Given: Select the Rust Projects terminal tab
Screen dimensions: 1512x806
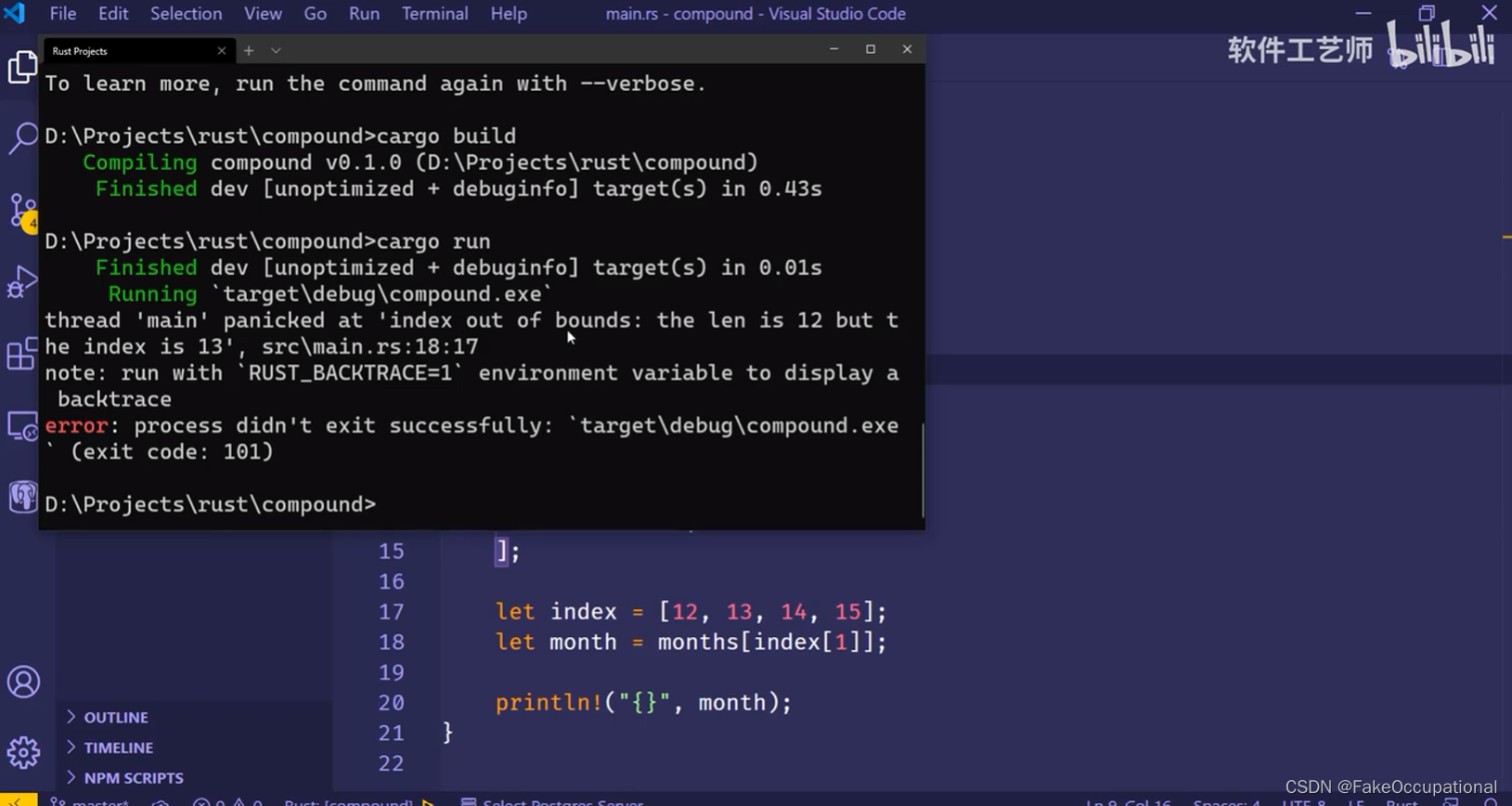Looking at the screenshot, I should coord(139,51).
